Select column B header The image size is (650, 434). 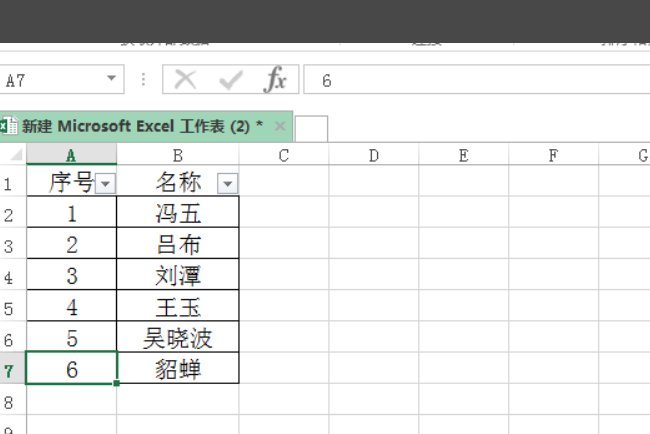click(x=178, y=155)
